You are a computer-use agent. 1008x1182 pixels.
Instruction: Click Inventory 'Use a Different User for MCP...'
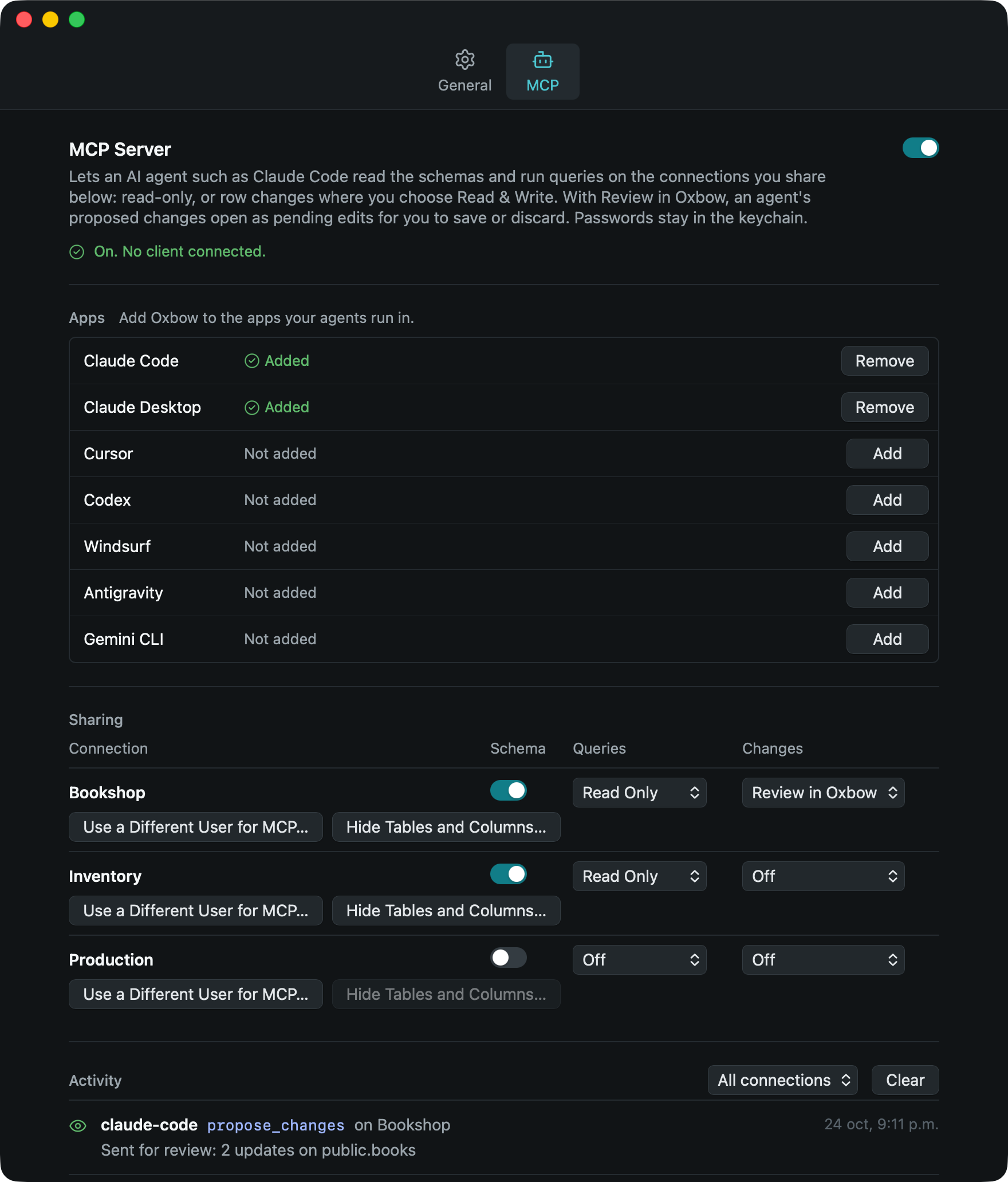pos(196,911)
